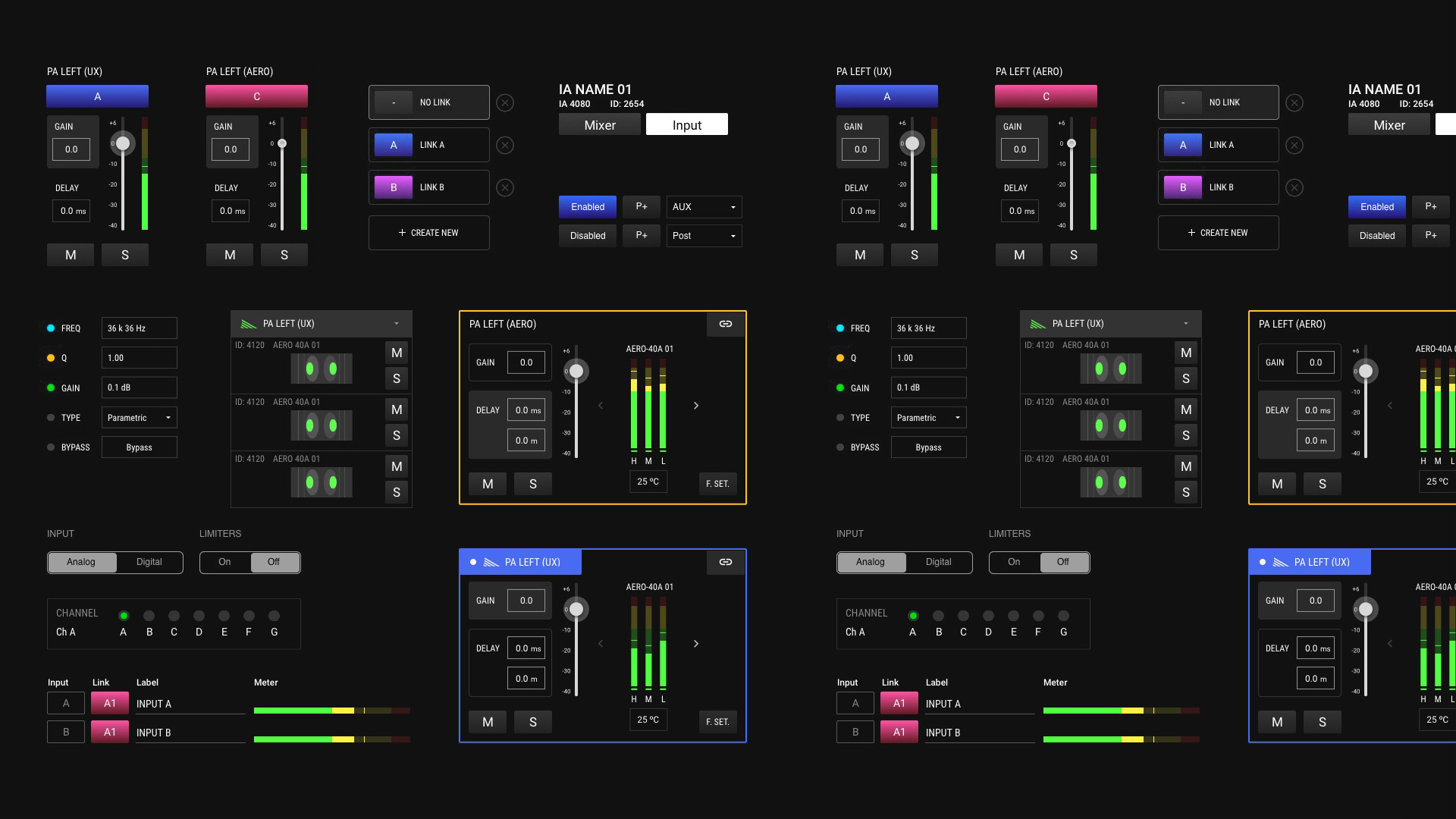
Task: Click previous arrow in blue PA LEFT (UX) panel
Action: (x=601, y=644)
